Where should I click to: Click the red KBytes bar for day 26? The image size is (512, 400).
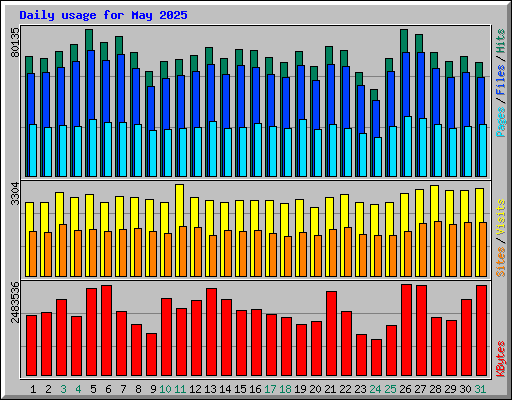click(x=407, y=330)
